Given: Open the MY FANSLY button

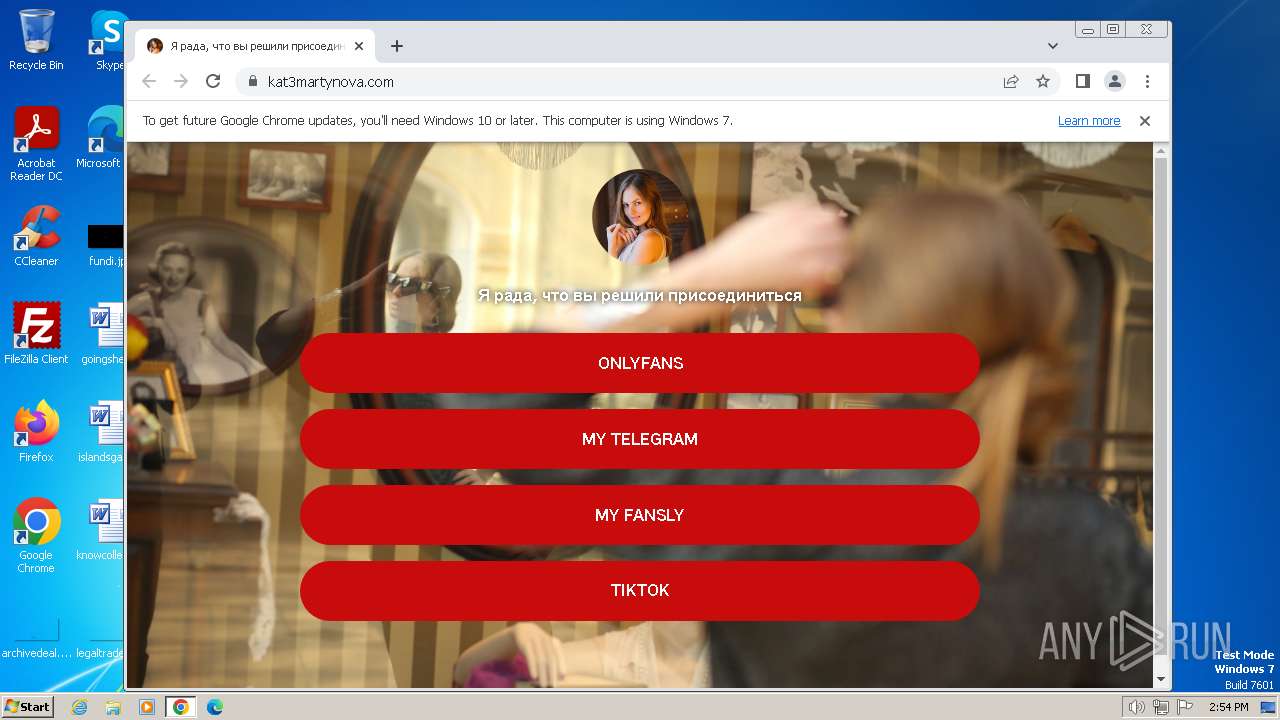Looking at the screenshot, I should pos(640,515).
